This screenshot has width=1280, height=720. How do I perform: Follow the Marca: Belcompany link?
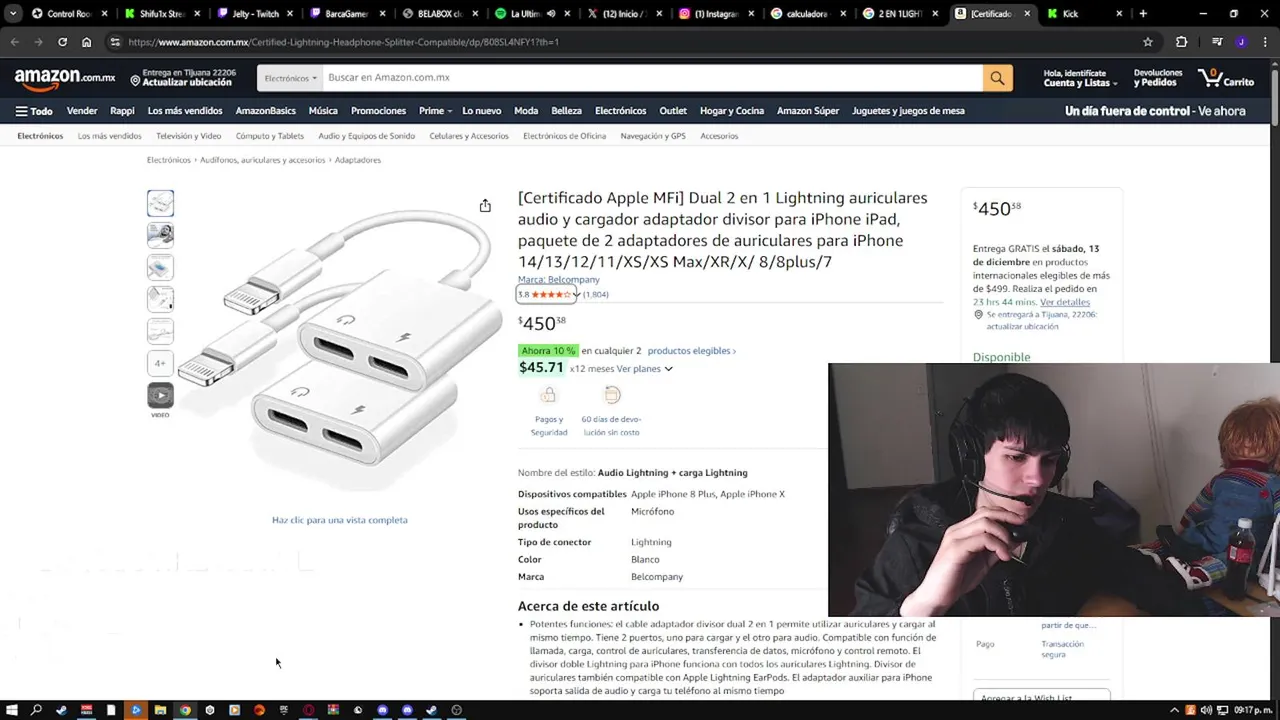pyautogui.click(x=559, y=280)
